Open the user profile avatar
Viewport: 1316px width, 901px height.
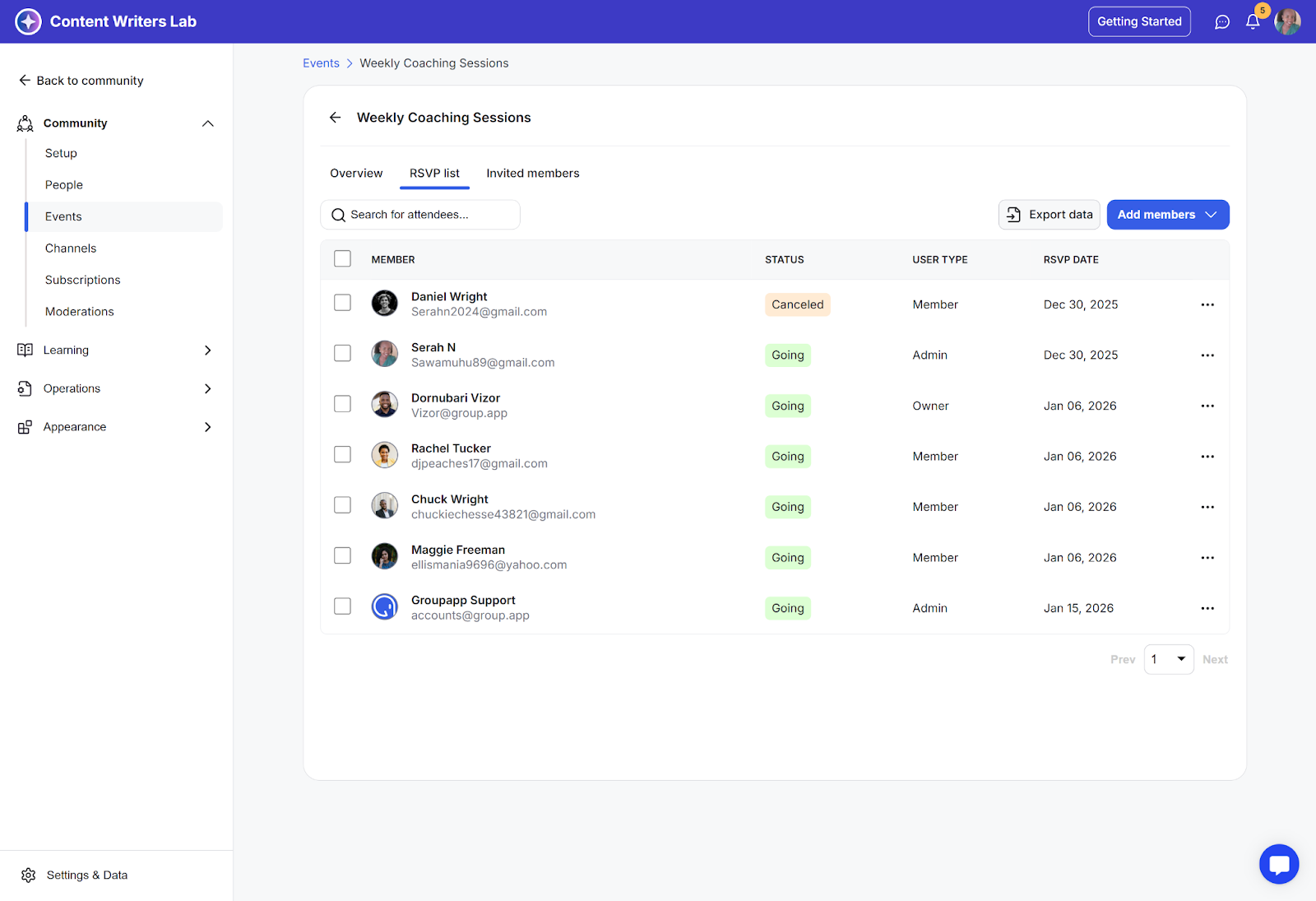[1287, 22]
